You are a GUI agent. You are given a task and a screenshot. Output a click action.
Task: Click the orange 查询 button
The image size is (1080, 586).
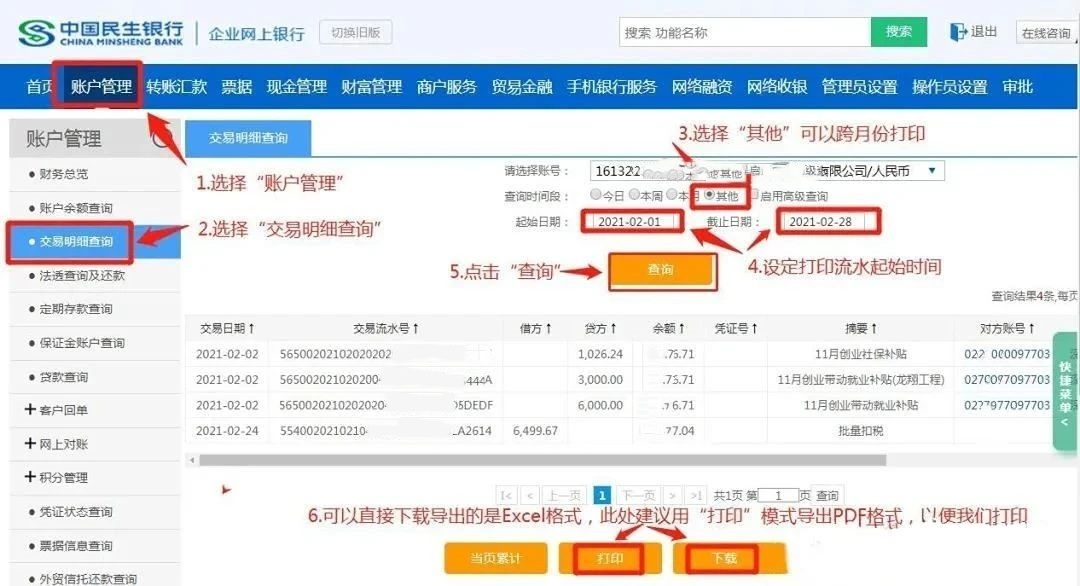[661, 269]
